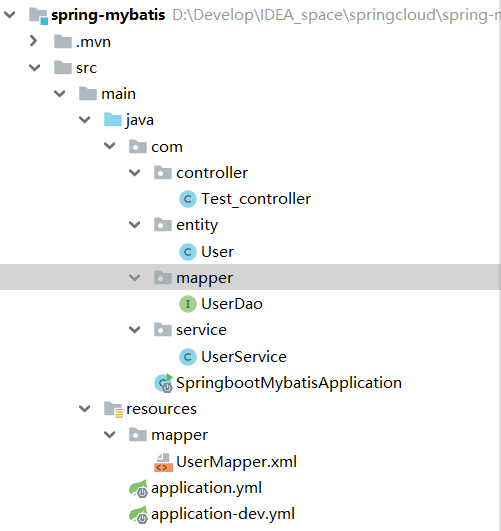This screenshot has height=531, width=501.
Task: Click the src folder icon
Action: pos(63,67)
